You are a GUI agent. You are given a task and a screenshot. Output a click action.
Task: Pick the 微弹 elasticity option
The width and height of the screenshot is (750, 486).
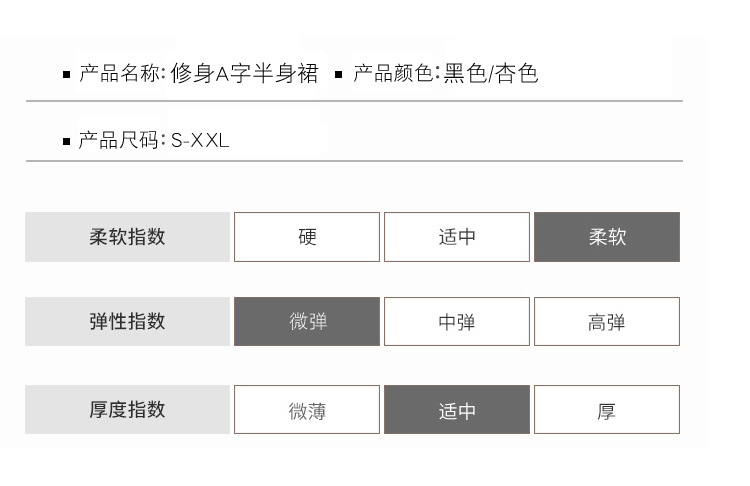click(x=307, y=322)
